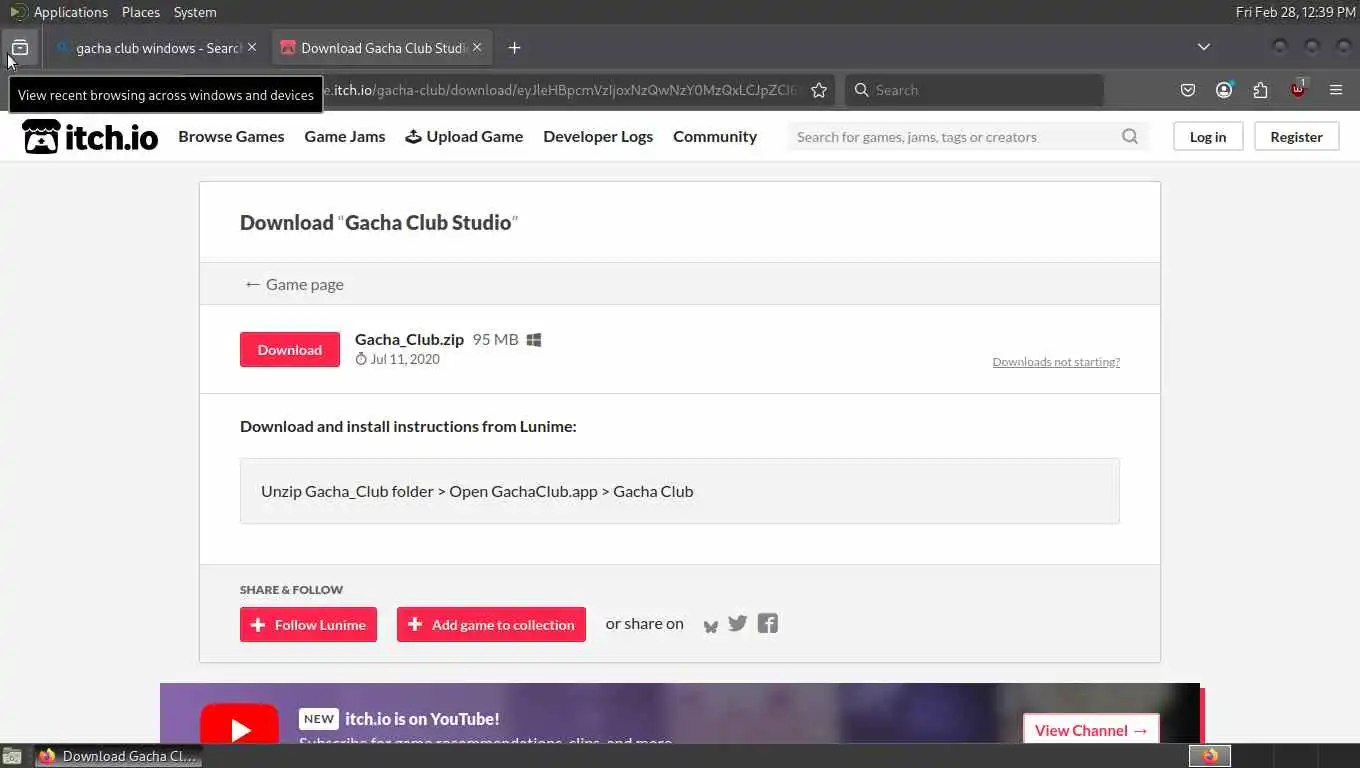Click Log in button

coord(1208,137)
